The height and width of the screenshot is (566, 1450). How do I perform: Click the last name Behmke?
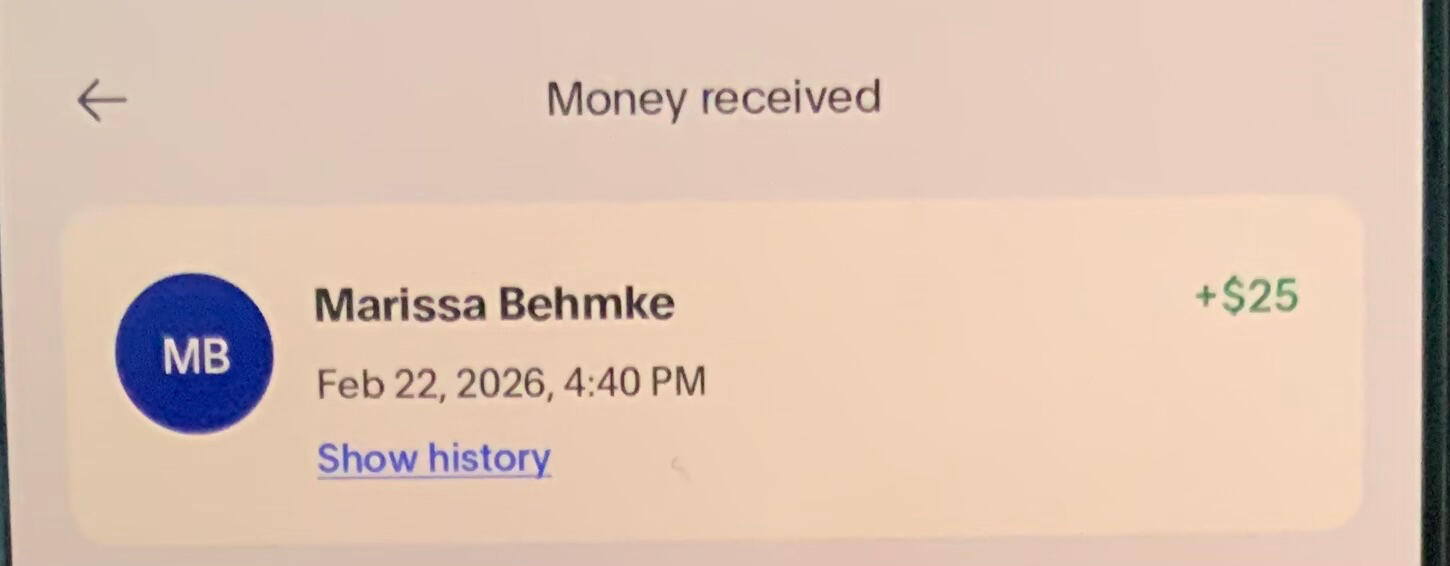pos(587,304)
